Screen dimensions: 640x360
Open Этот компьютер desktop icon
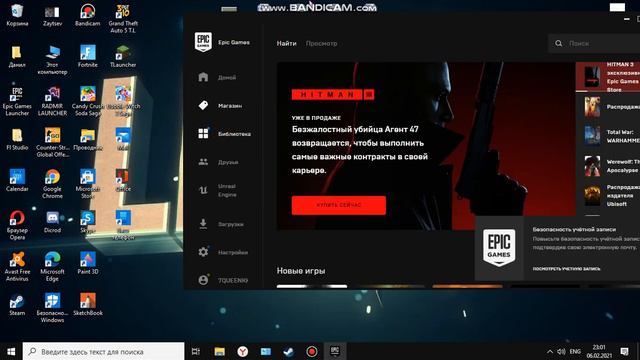[x=52, y=60]
